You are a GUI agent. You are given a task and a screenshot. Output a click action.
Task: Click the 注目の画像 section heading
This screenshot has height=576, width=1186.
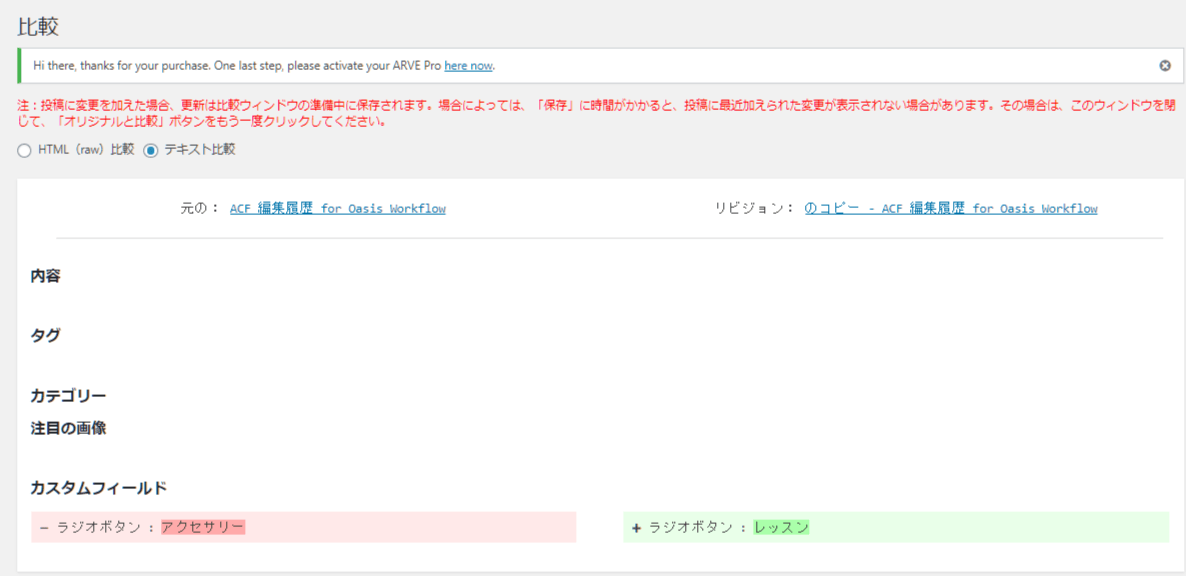pyautogui.click(x=68, y=428)
